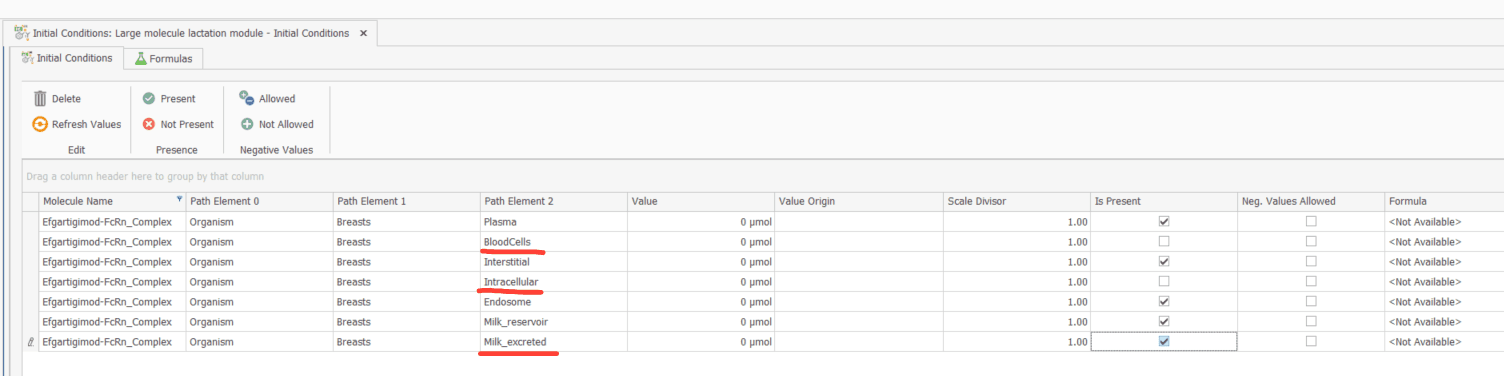Click the Not Allowed plus icon
This screenshot has width=1504, height=376.
tap(247, 124)
